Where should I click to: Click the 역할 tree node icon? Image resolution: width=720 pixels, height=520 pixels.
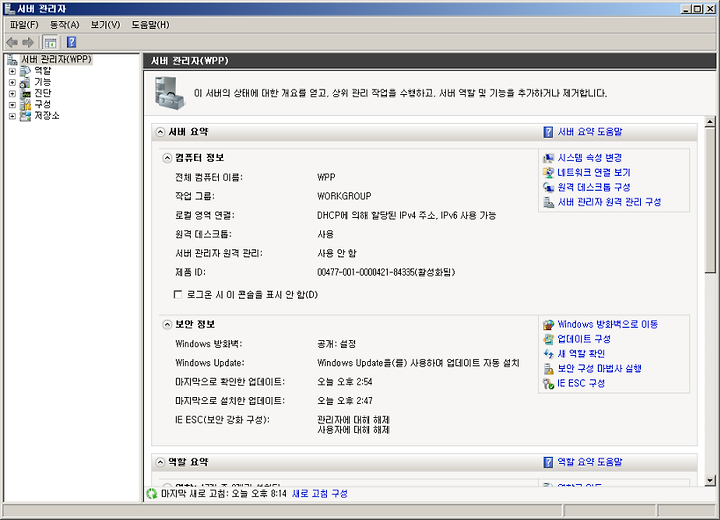pos(26,71)
